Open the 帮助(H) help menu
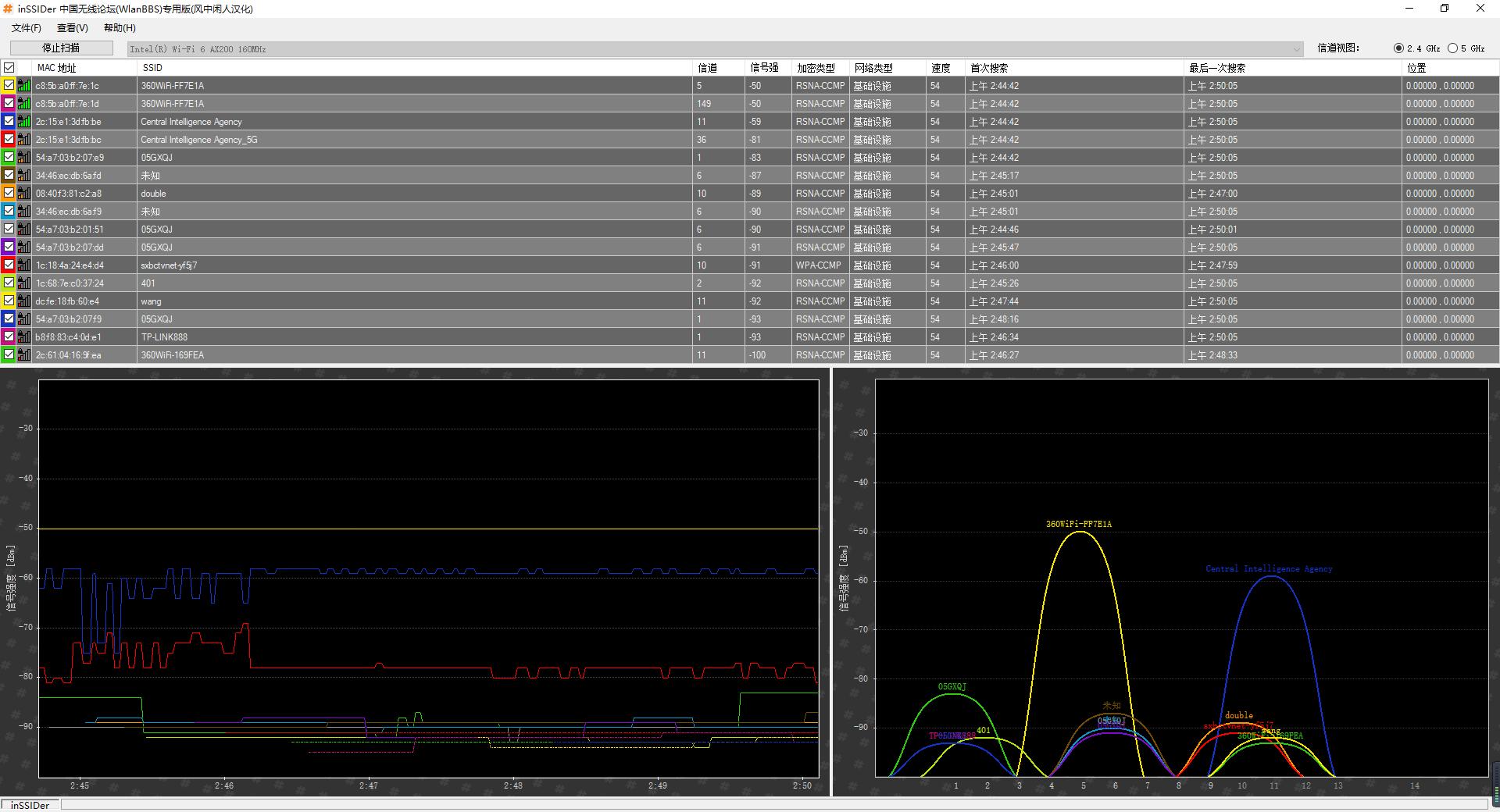 pyautogui.click(x=120, y=28)
